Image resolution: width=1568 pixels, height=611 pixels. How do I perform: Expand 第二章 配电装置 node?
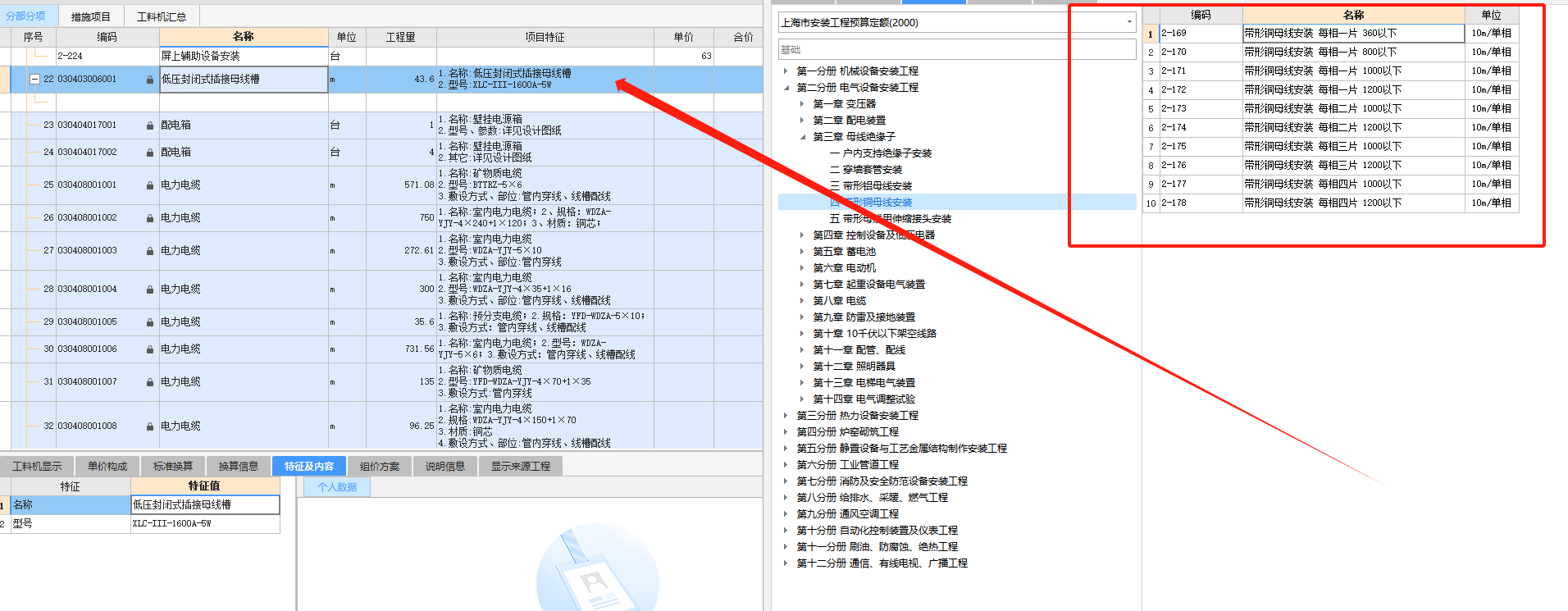click(802, 121)
